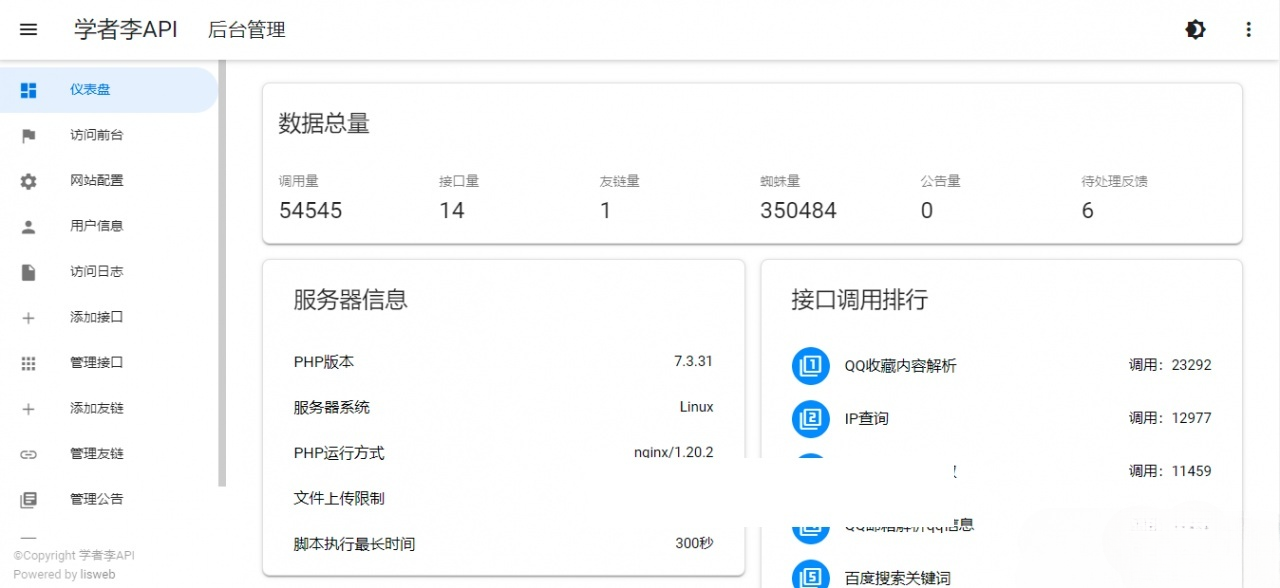
Task: Click the QQ收藏内容解析 interface icon
Action: pos(810,365)
